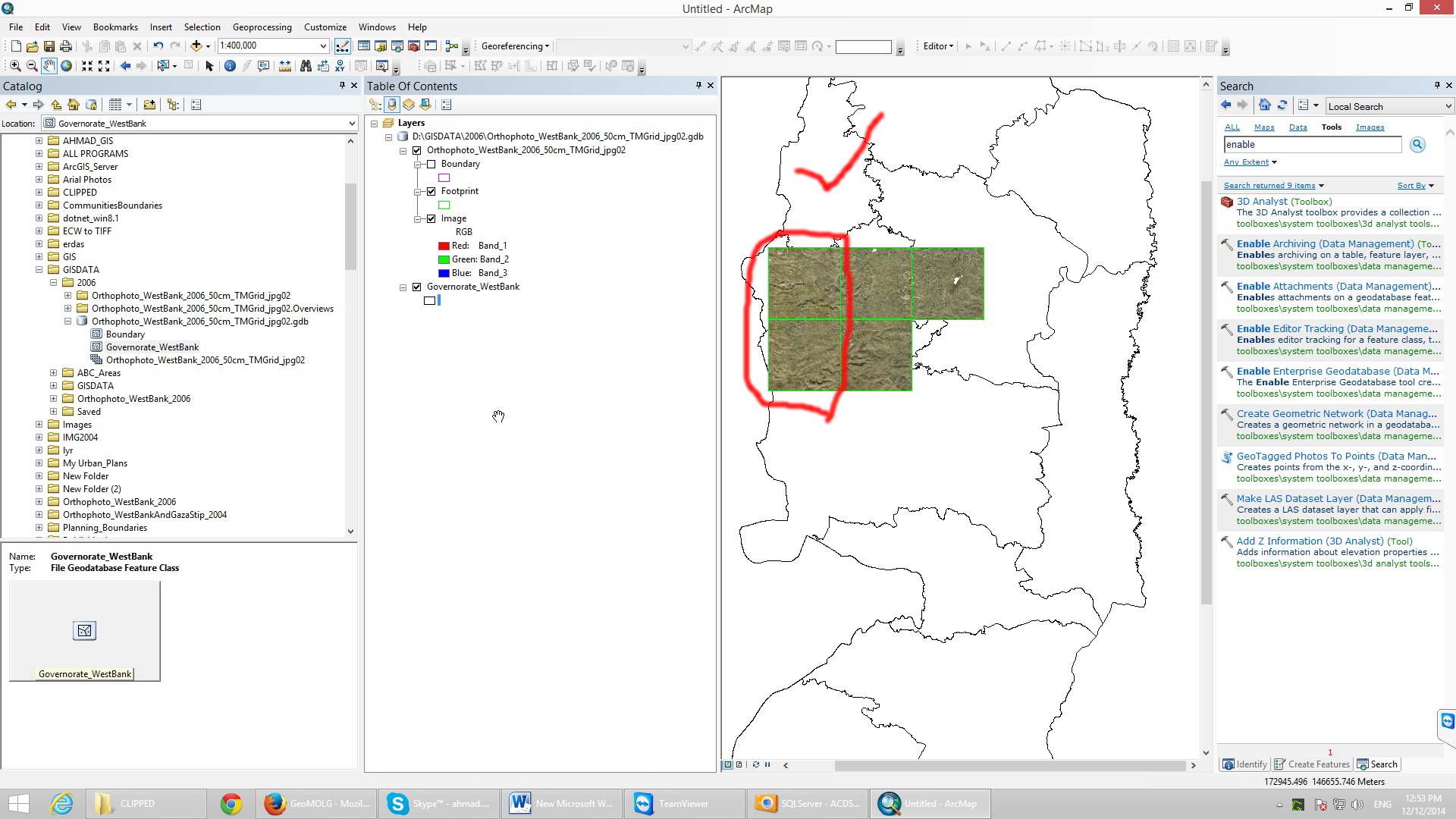Go back to previous extent
Image resolution: width=1456 pixels, height=819 pixels.
tap(125, 66)
